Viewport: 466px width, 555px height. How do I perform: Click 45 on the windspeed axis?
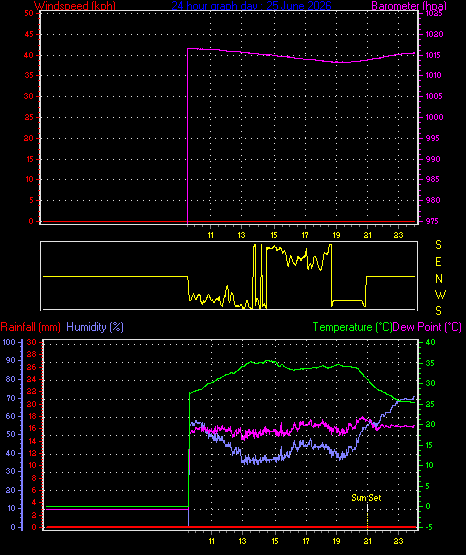coord(29,34)
